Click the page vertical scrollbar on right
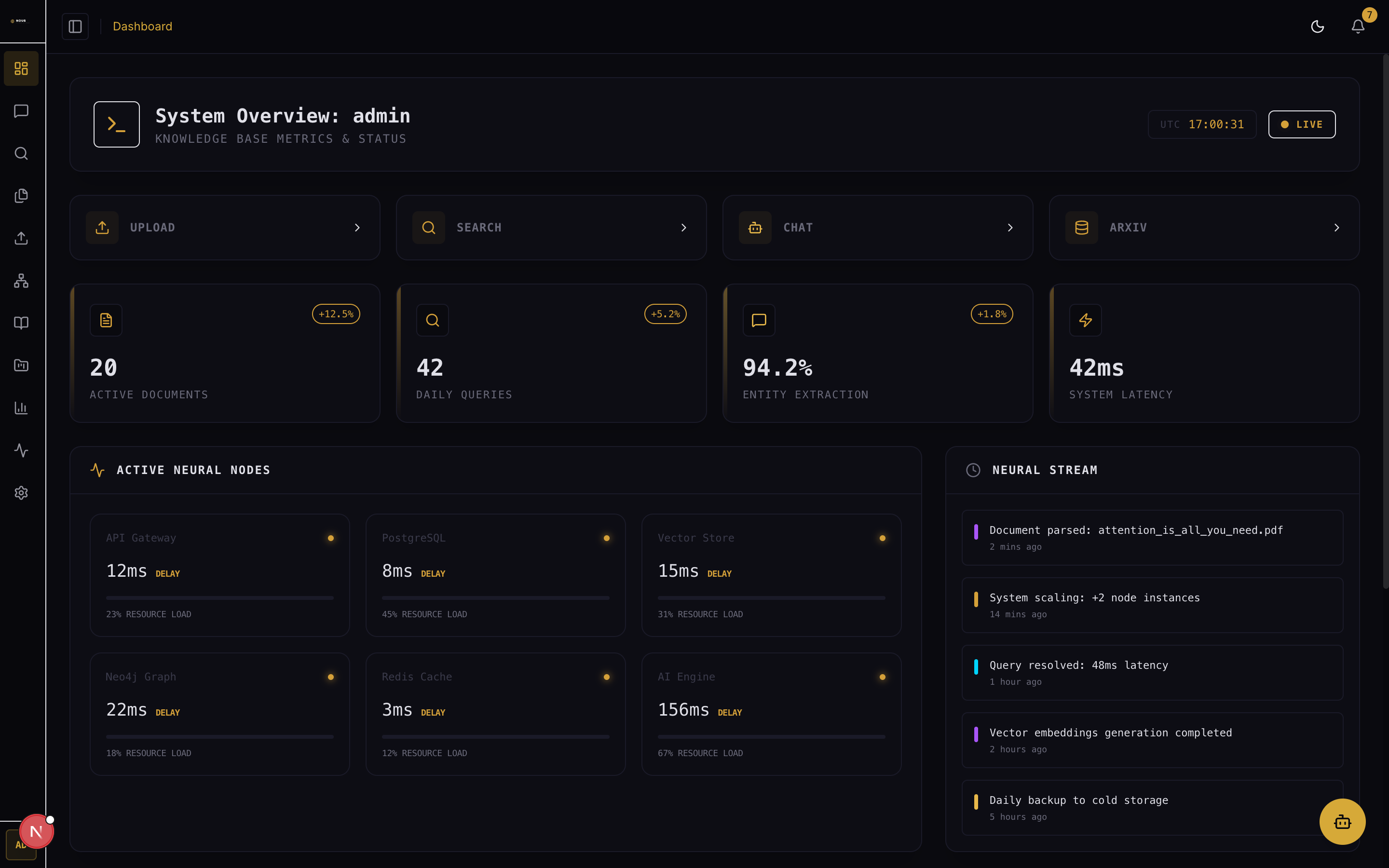 (1386, 322)
